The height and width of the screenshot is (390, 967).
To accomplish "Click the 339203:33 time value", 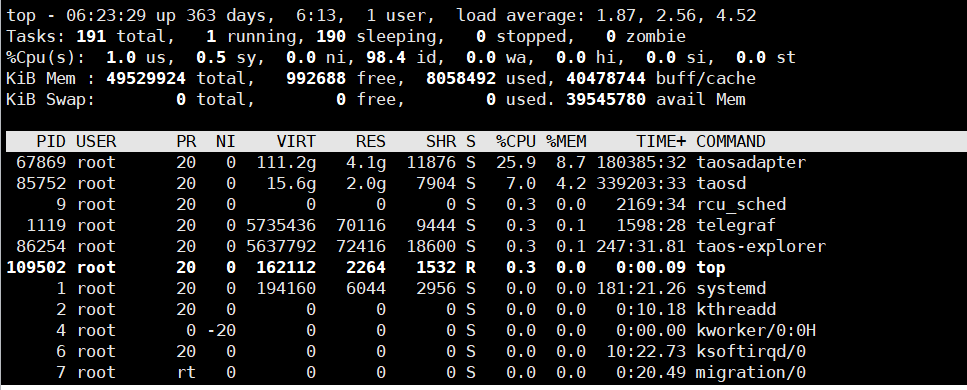I will coord(641,184).
